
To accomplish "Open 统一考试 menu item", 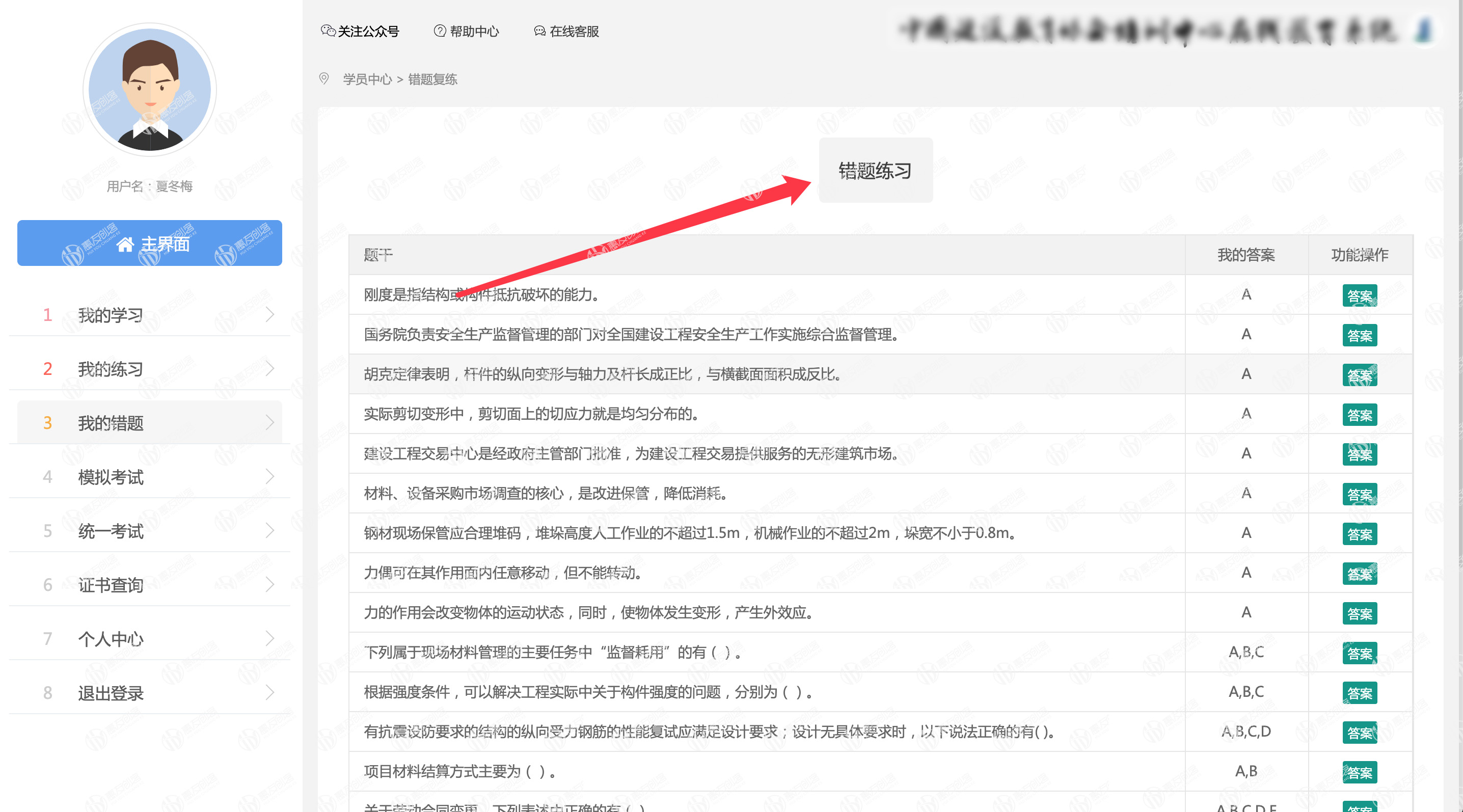I will 111,531.
